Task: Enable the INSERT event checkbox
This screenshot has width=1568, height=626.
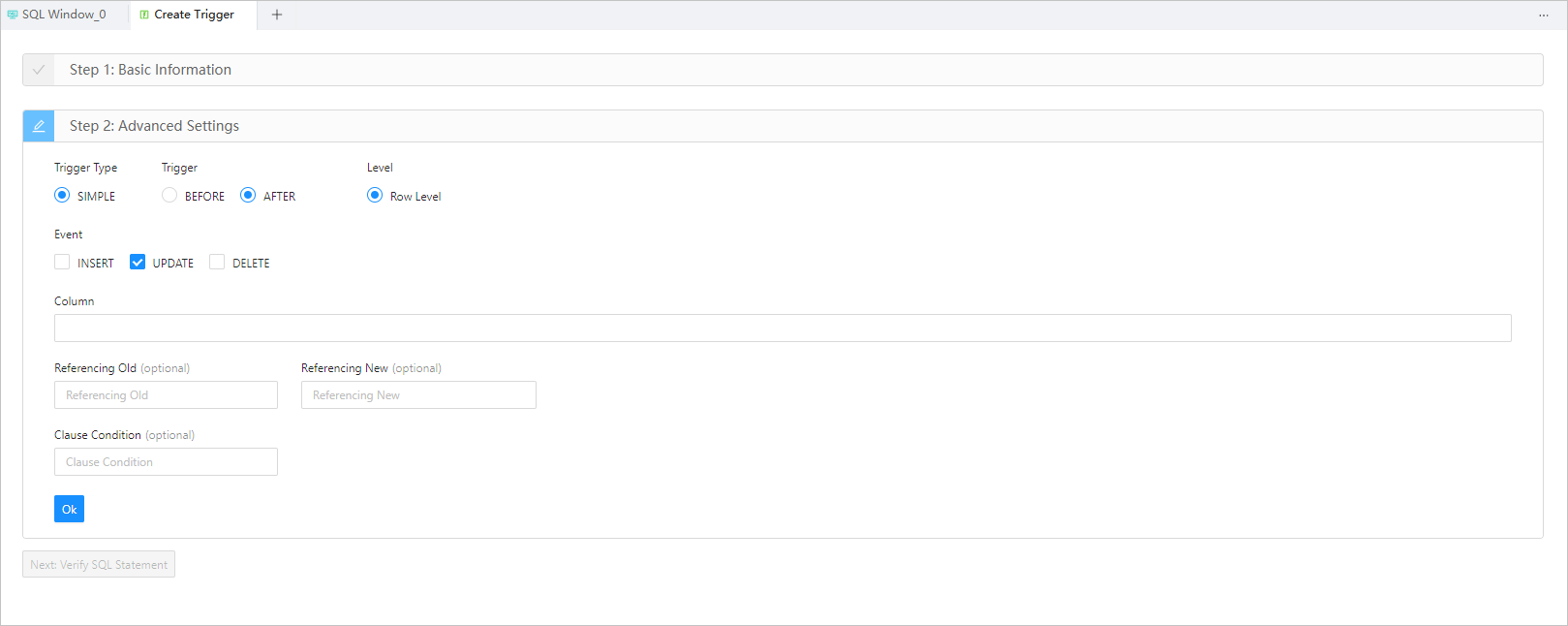Action: 62,263
